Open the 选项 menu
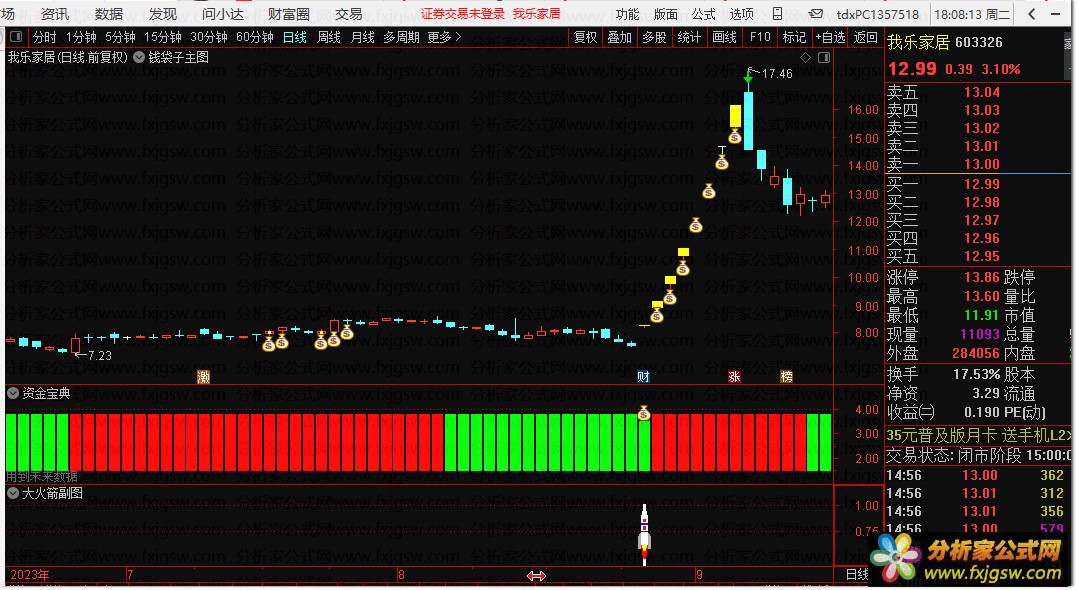1078x590 pixels. tap(742, 14)
